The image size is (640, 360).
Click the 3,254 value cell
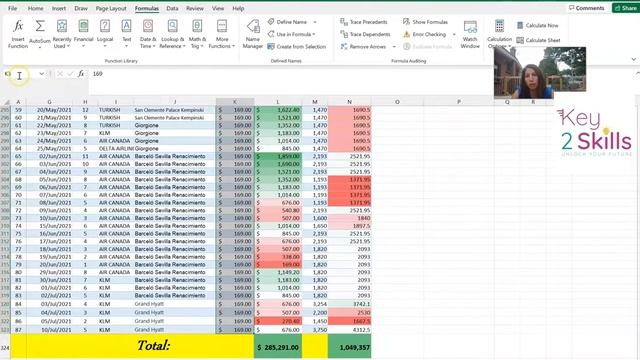[315, 304]
